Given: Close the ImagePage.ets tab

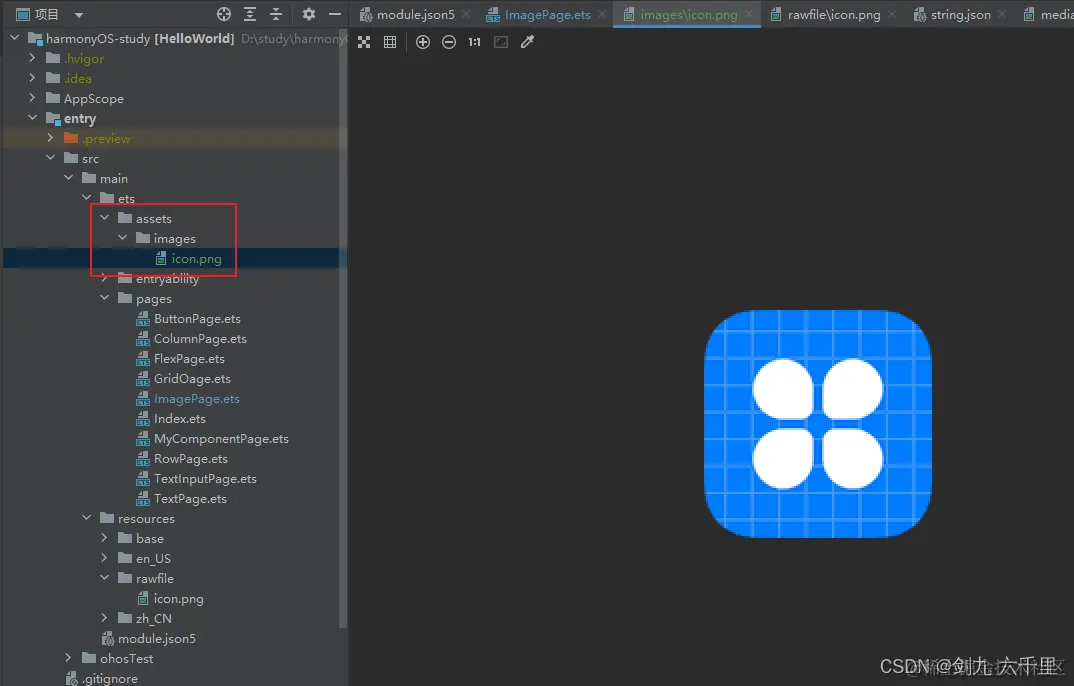Looking at the screenshot, I should click(602, 14).
